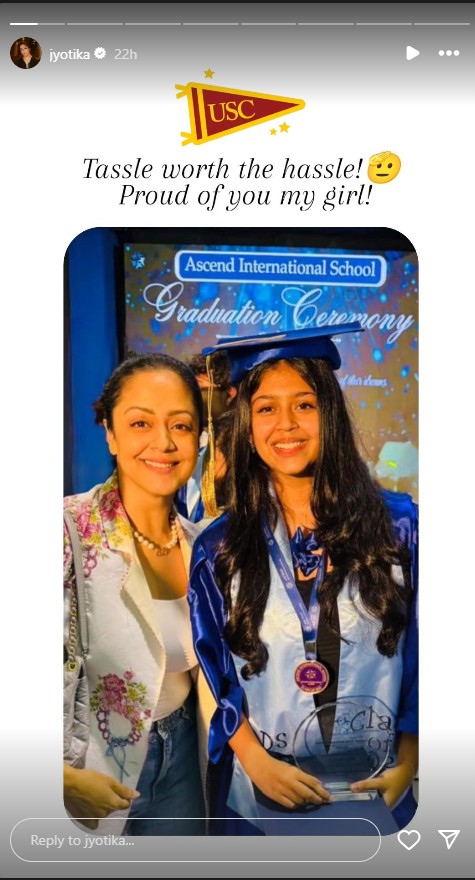Like the story with heart icon
The width and height of the screenshot is (475, 880).
point(409,840)
